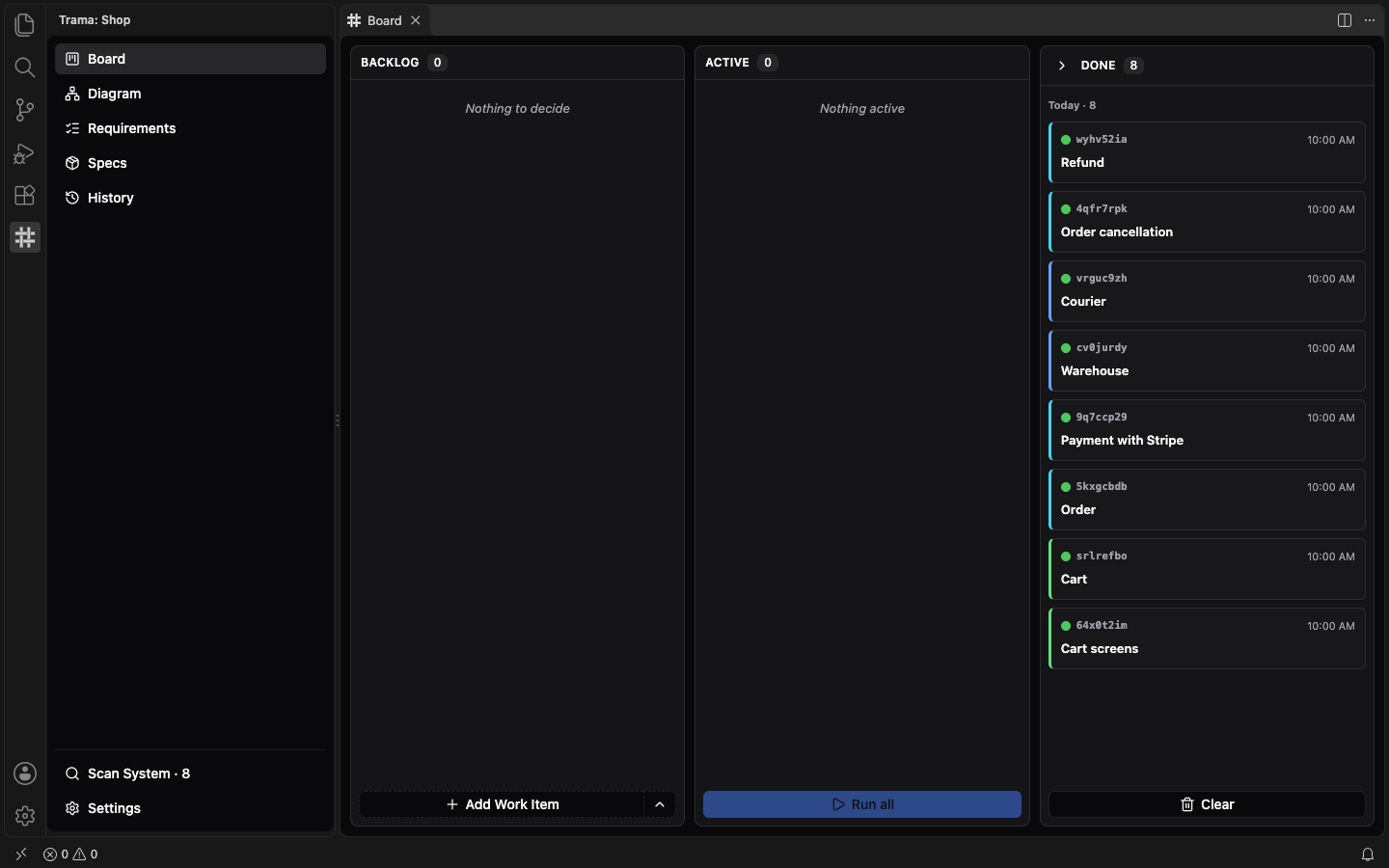
Task: Open the Cart card with id srlrefbo
Action: pos(1207,569)
